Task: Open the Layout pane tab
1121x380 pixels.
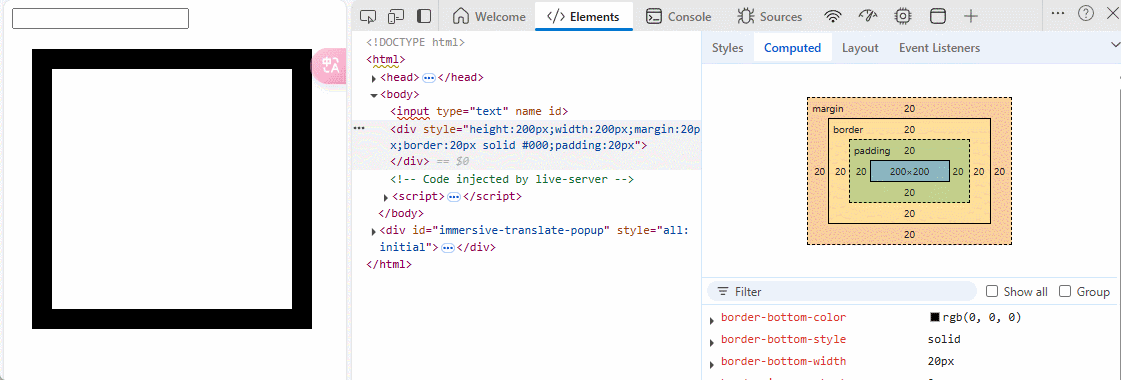Action: click(860, 48)
